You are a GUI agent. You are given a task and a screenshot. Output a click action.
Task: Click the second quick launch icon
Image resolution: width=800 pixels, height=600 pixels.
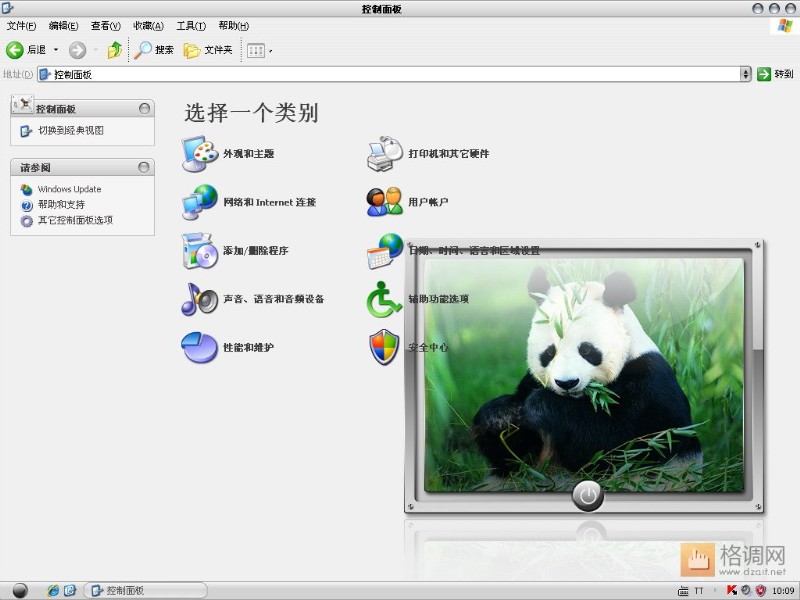coord(70,590)
